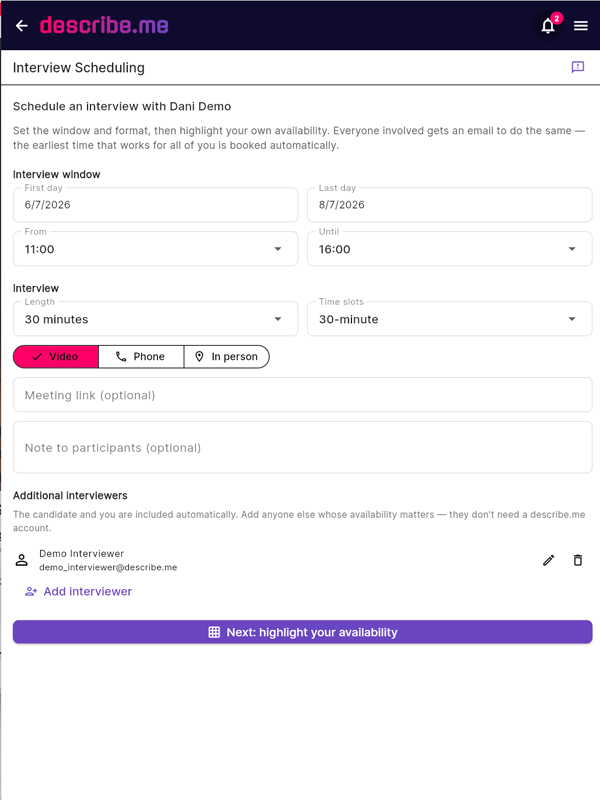Edit Demo Interviewer with pencil icon
600x800 pixels.
(548, 560)
